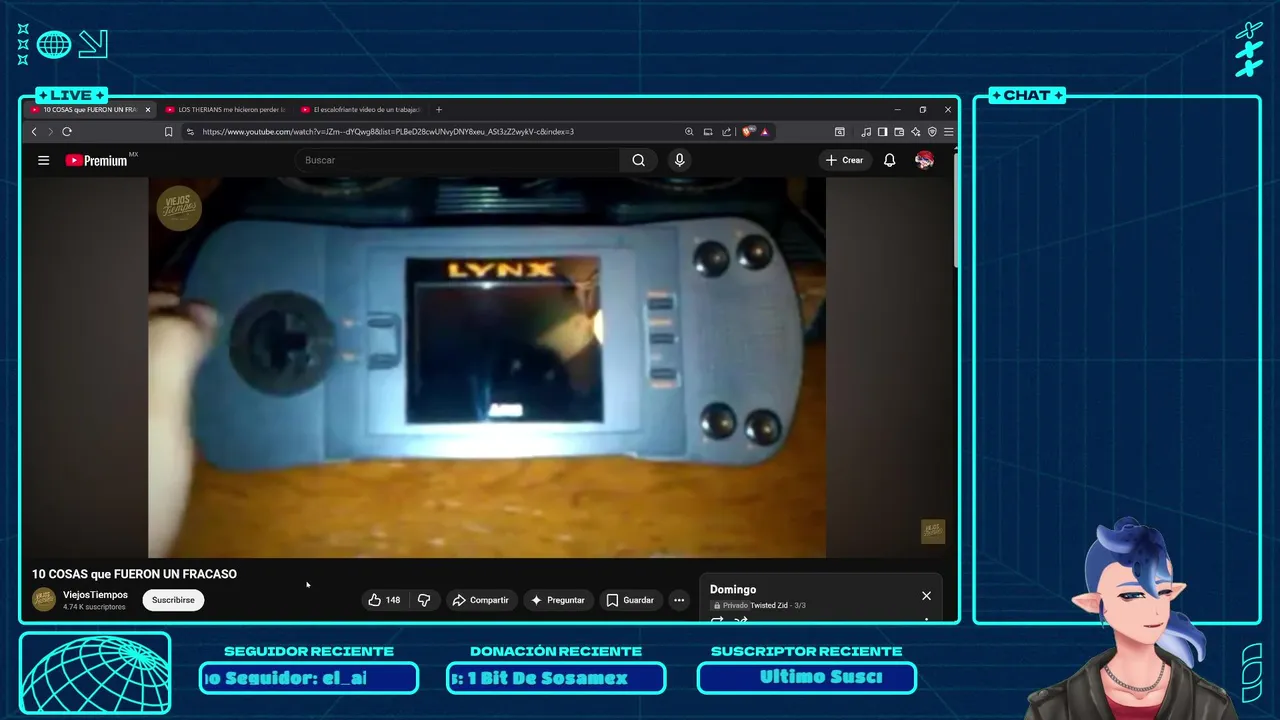Image resolution: width=1280 pixels, height=720 pixels.
Task: Click the search magnifier button
Action: tap(638, 160)
